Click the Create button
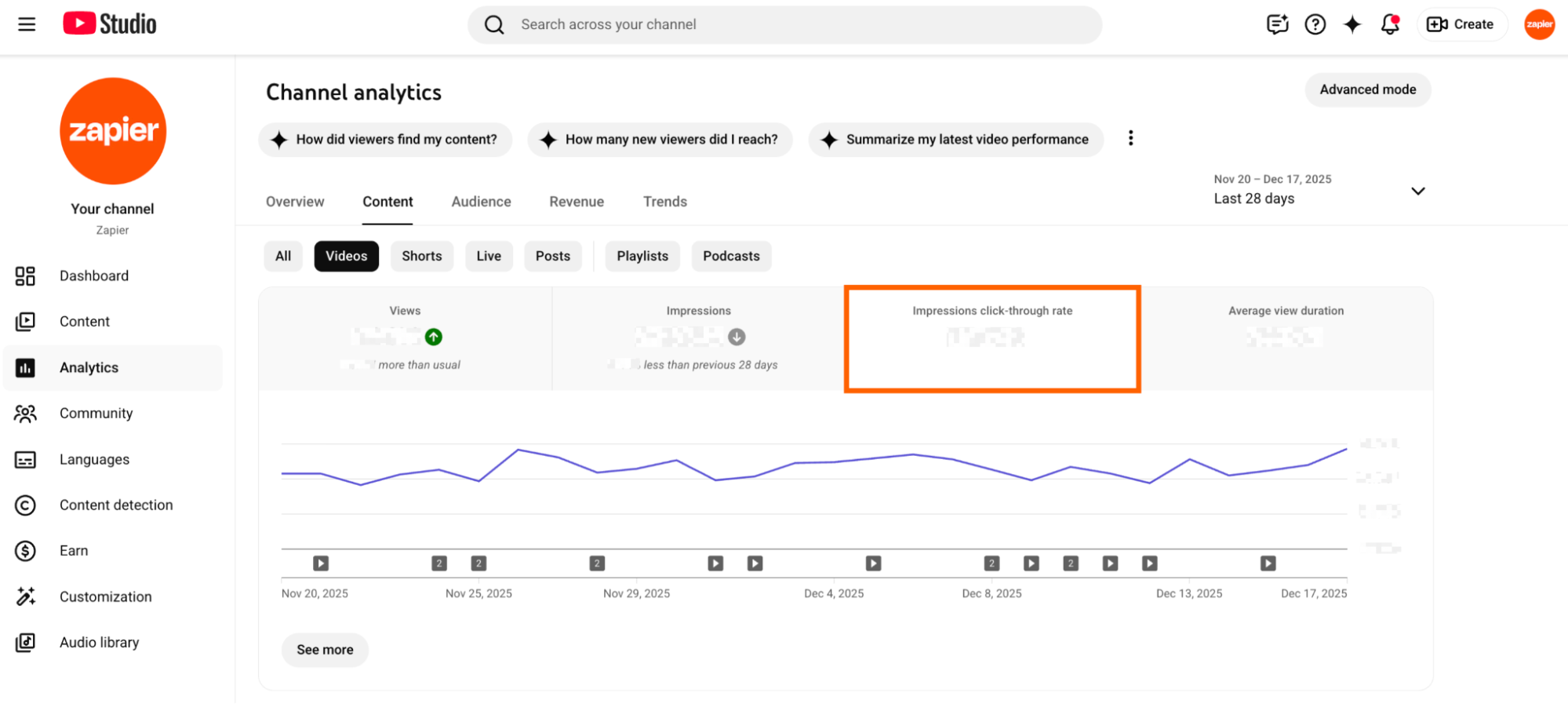Image resolution: width=1568 pixels, height=704 pixels. click(x=1461, y=24)
